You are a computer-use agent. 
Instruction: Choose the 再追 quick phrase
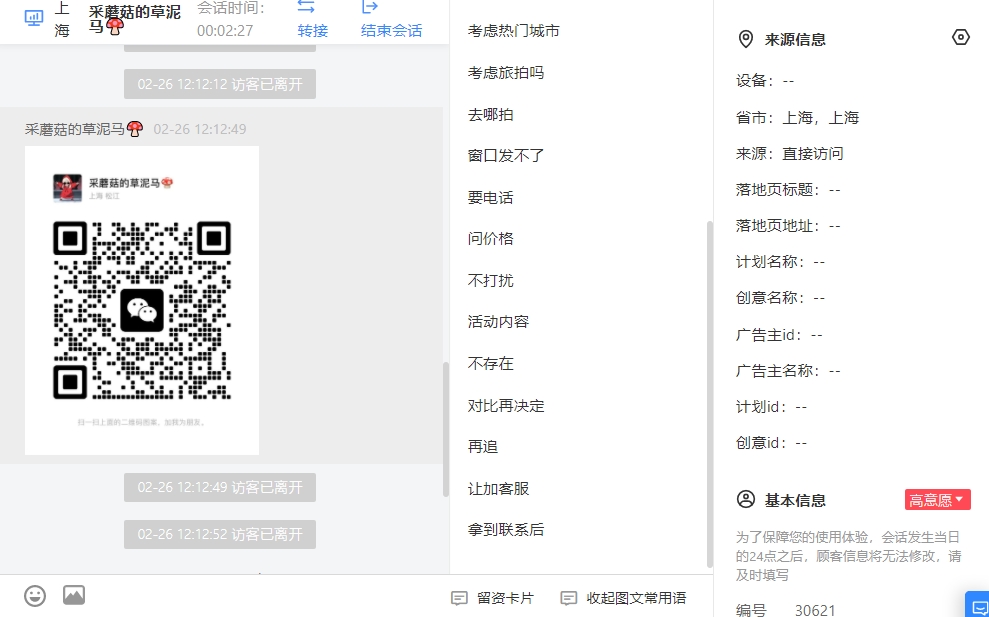tap(483, 447)
